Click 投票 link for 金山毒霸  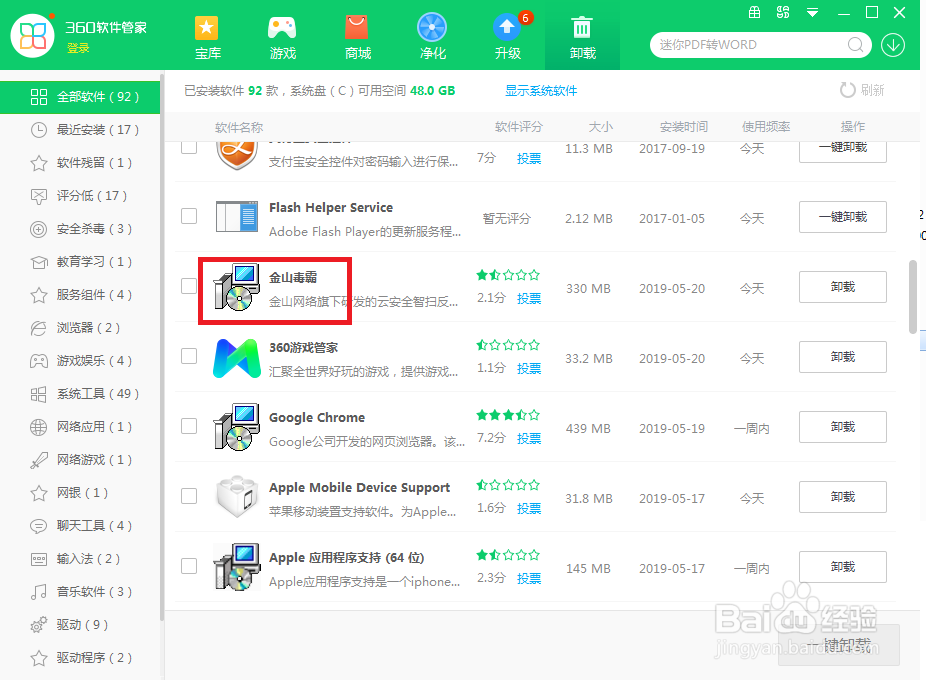529,298
